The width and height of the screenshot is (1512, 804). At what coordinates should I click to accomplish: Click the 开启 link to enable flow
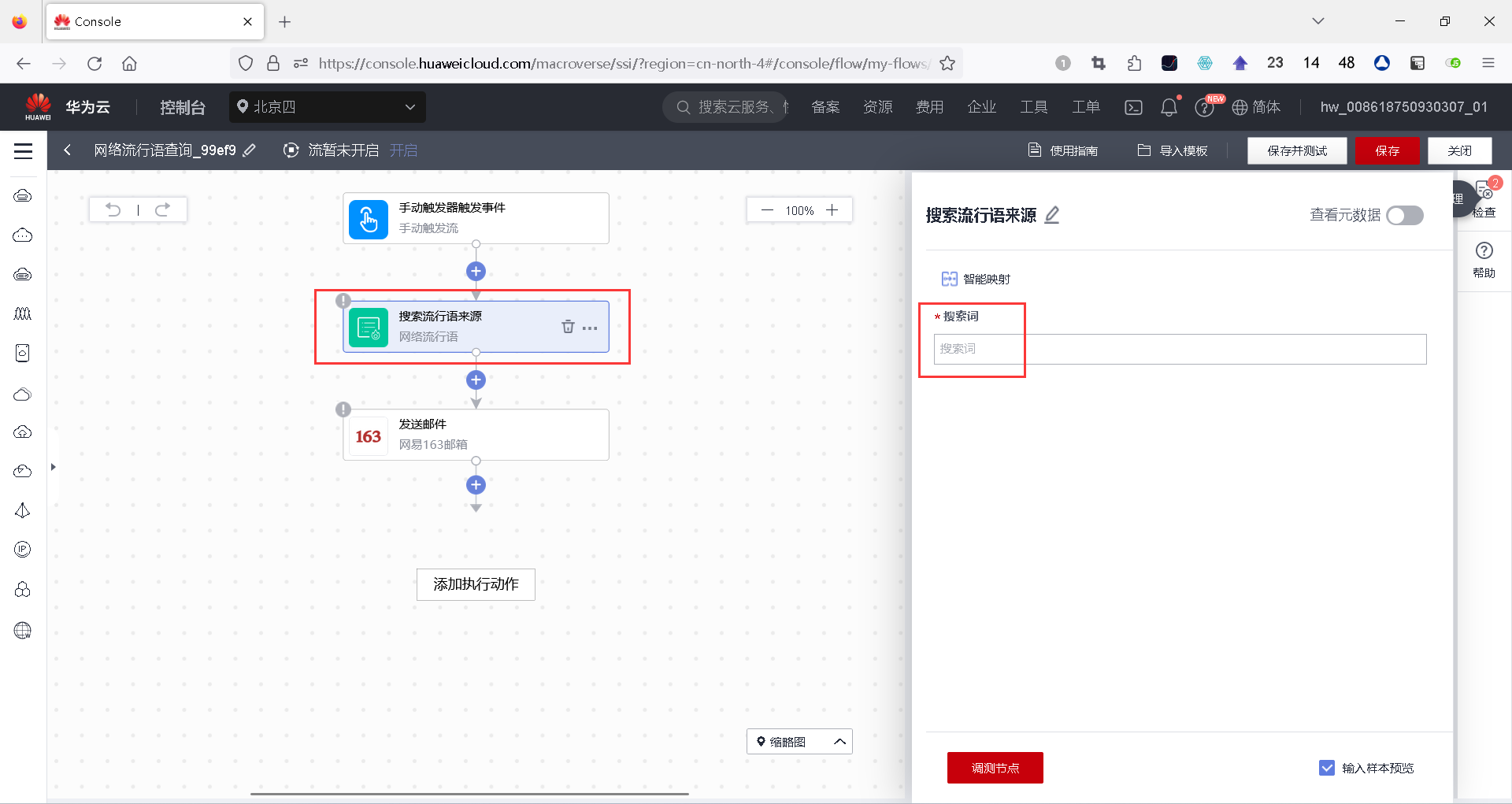[x=404, y=150]
